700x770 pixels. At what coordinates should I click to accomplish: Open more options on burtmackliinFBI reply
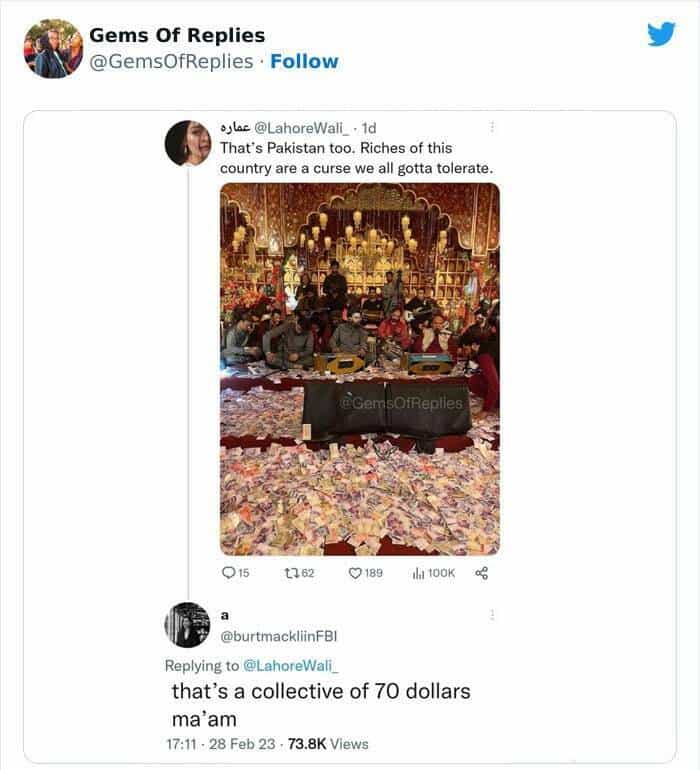point(491,615)
